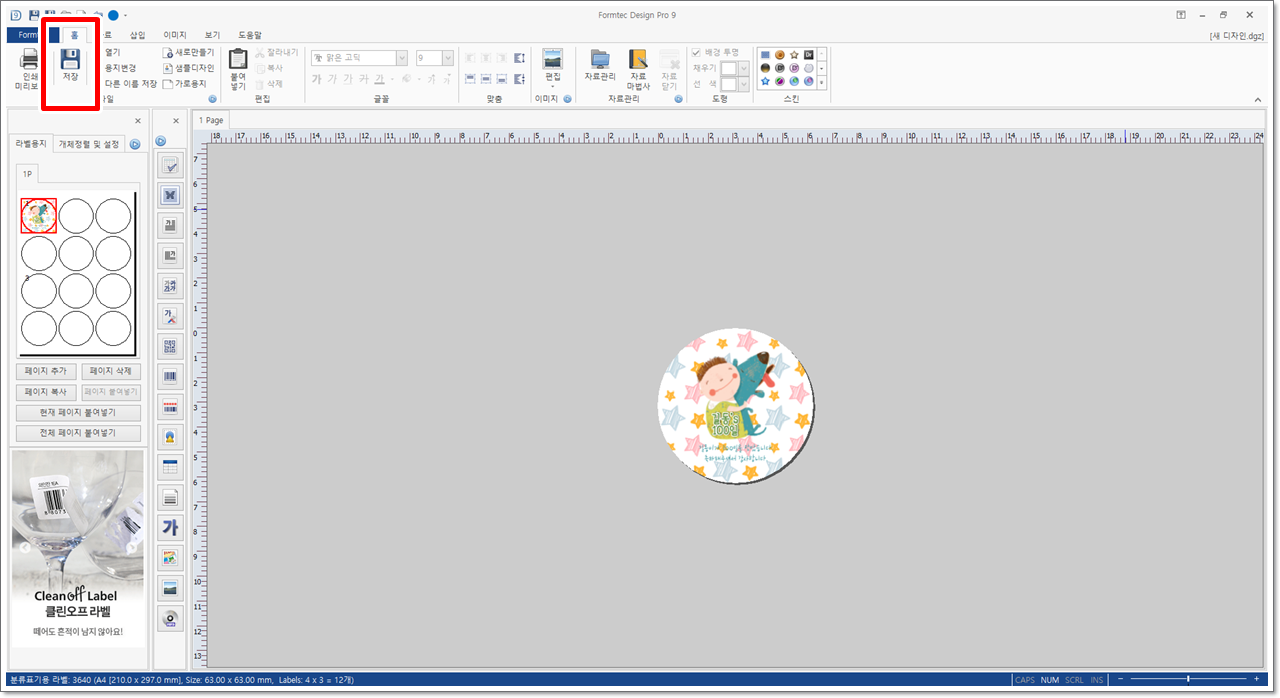Click the round label design on canvas
This screenshot has height=698, width=1280.
tap(737, 404)
